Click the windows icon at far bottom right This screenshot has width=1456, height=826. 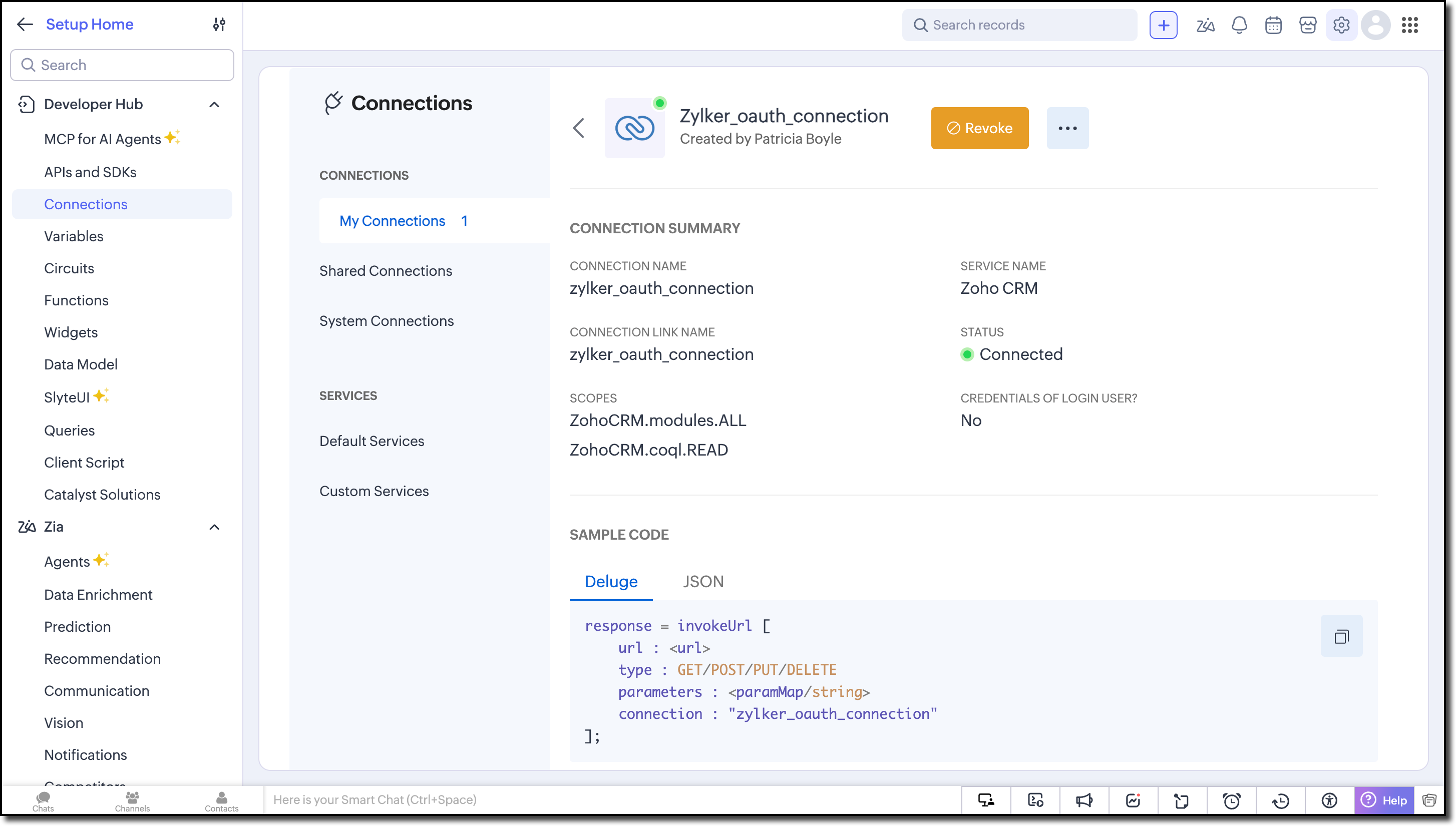pyautogui.click(x=1429, y=800)
